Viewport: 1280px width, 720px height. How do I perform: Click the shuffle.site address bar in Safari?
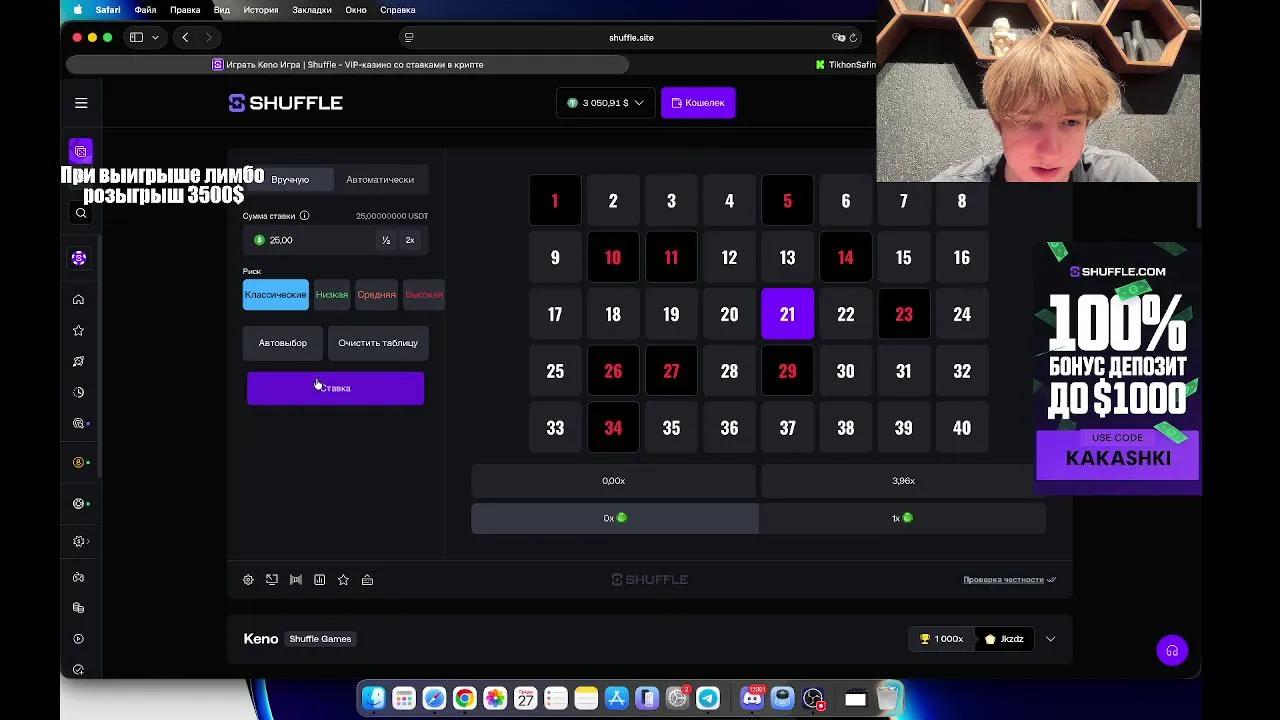click(x=631, y=38)
